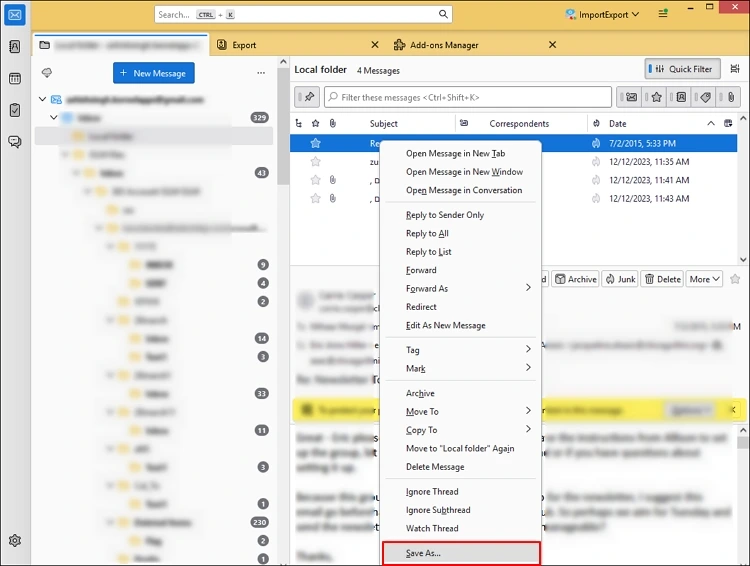Click the New Message button
The width and height of the screenshot is (750, 566).
(x=154, y=73)
